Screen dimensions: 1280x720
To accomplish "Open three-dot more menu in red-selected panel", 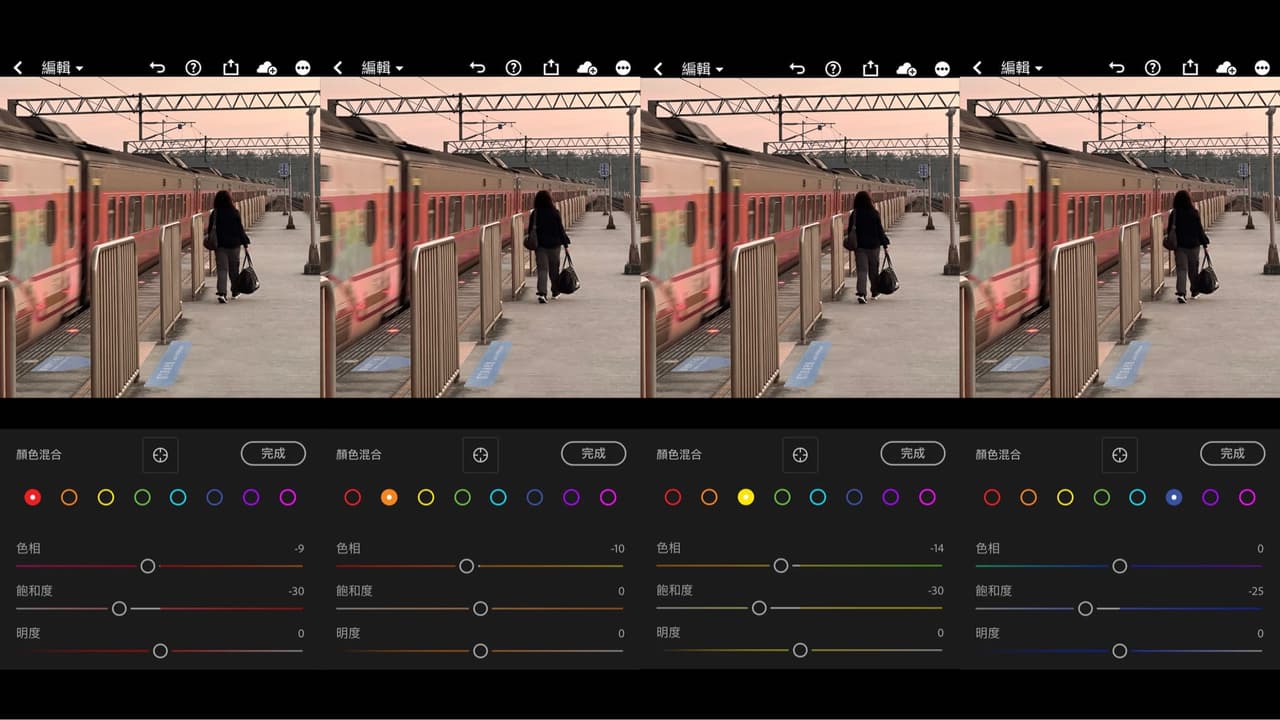I will pos(303,68).
